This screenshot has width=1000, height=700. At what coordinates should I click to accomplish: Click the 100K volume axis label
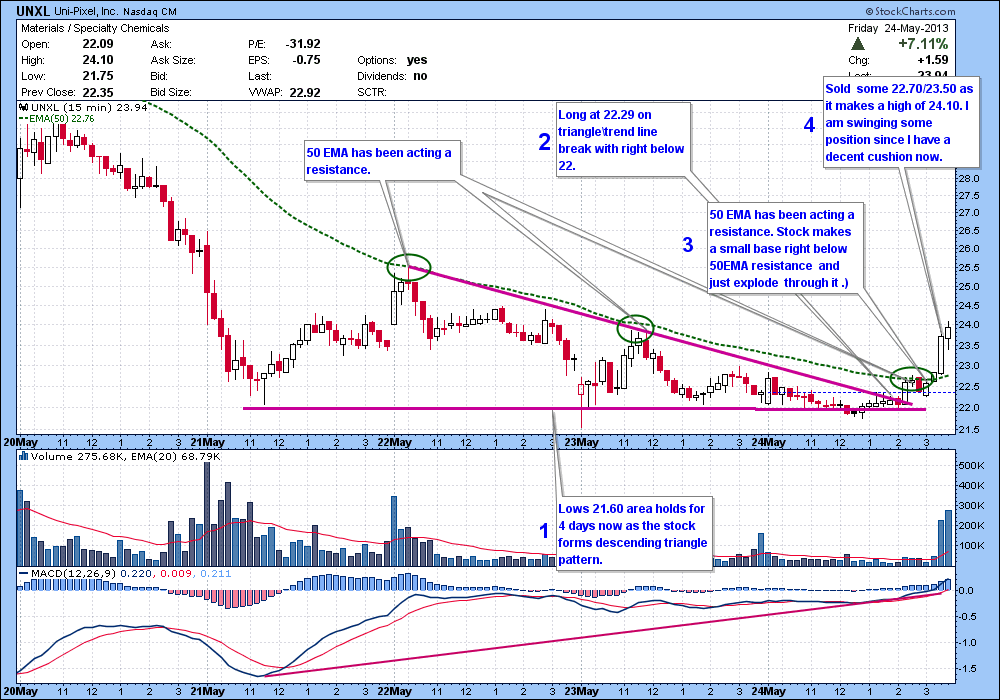pos(971,545)
